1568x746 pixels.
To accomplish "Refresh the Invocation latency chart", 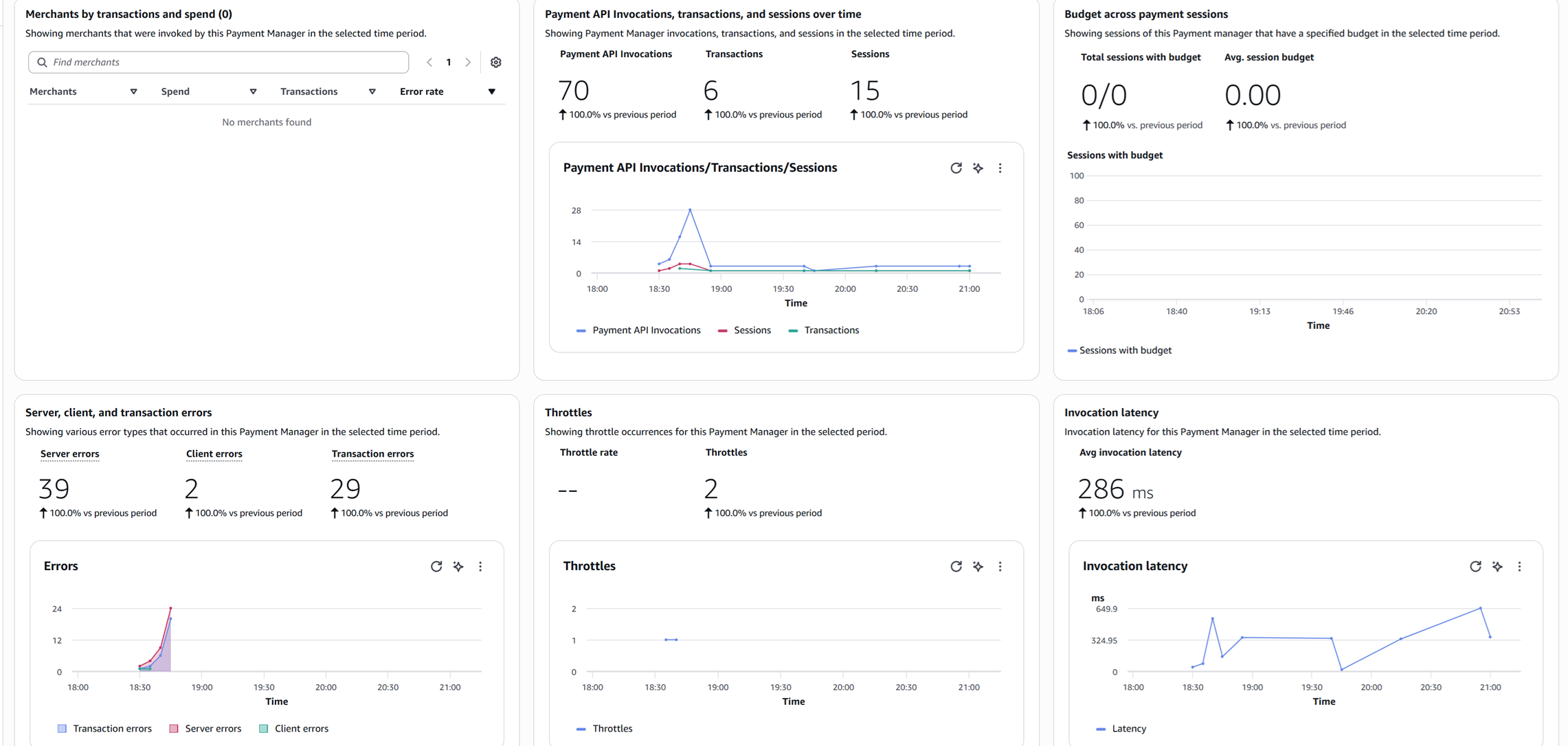I will pos(1475,566).
